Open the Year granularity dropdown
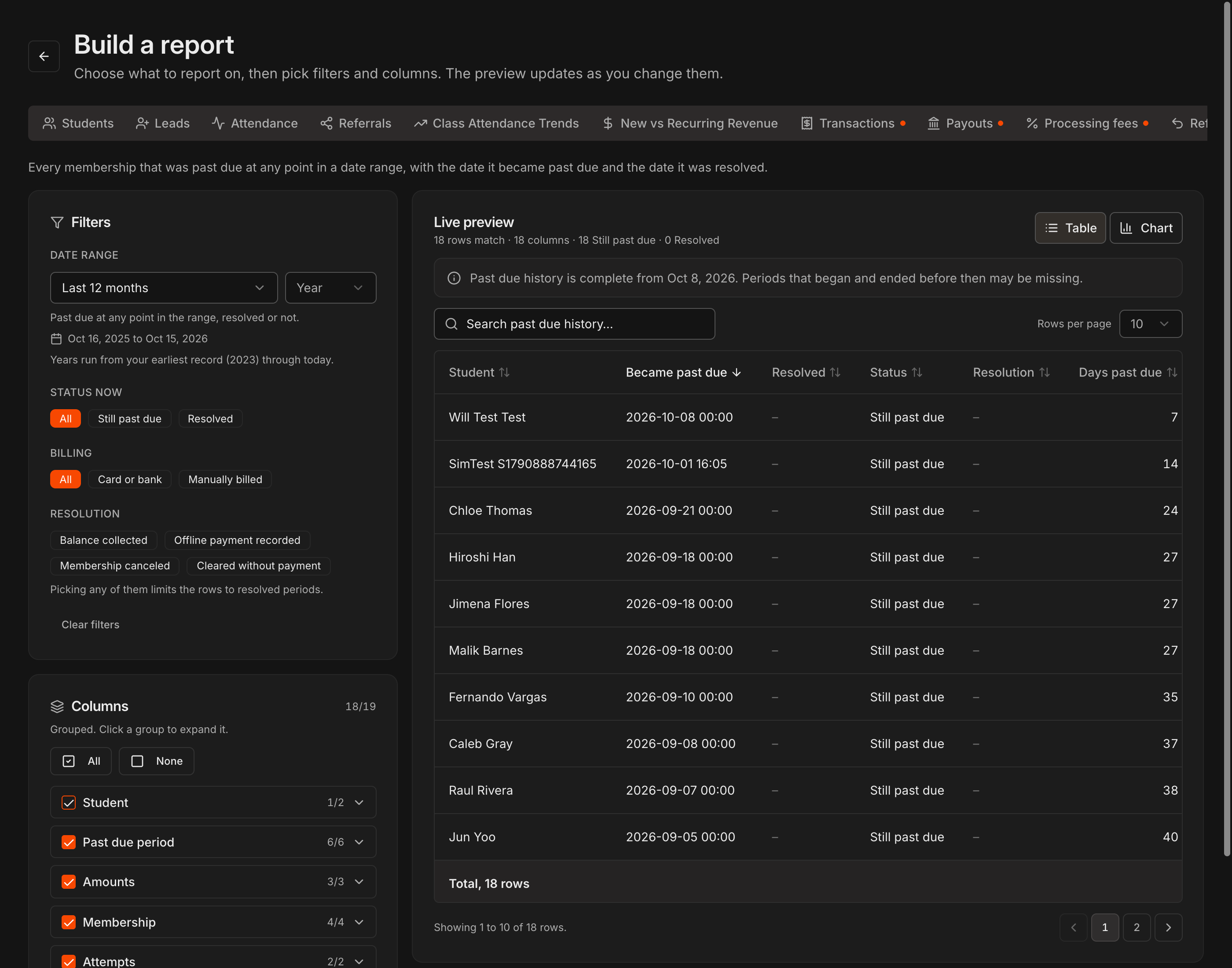This screenshot has width=1232, height=968. pyautogui.click(x=330, y=288)
